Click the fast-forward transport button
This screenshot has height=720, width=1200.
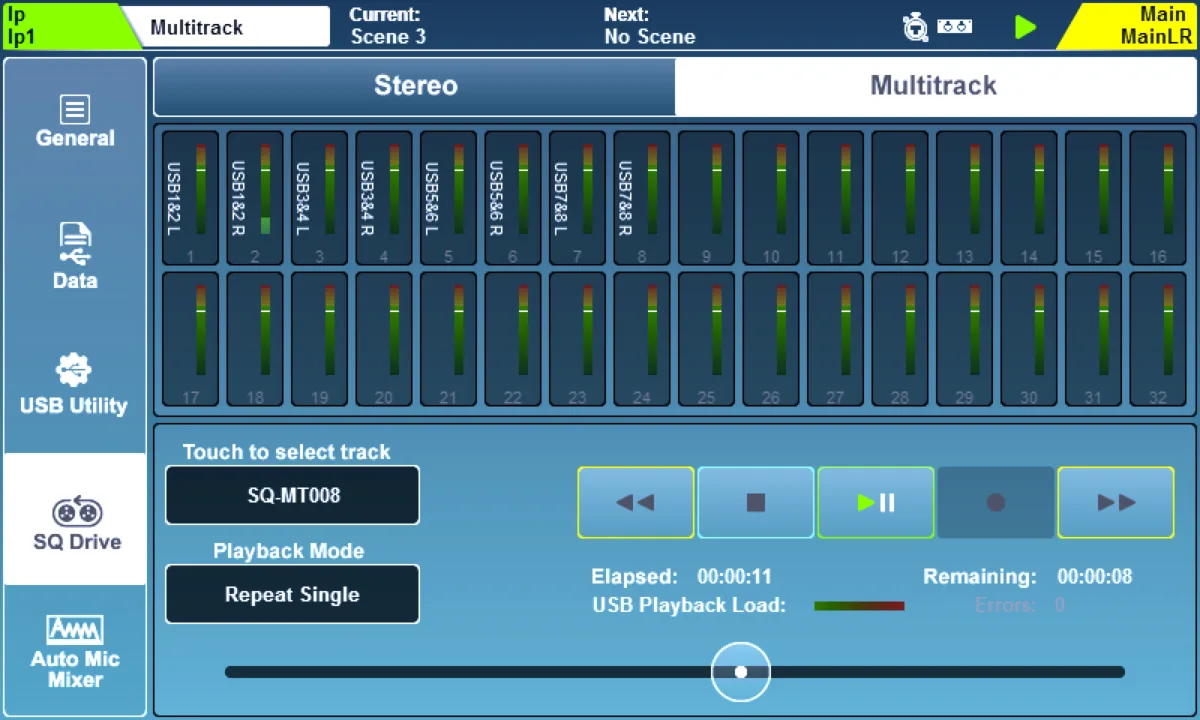pyautogui.click(x=1116, y=502)
